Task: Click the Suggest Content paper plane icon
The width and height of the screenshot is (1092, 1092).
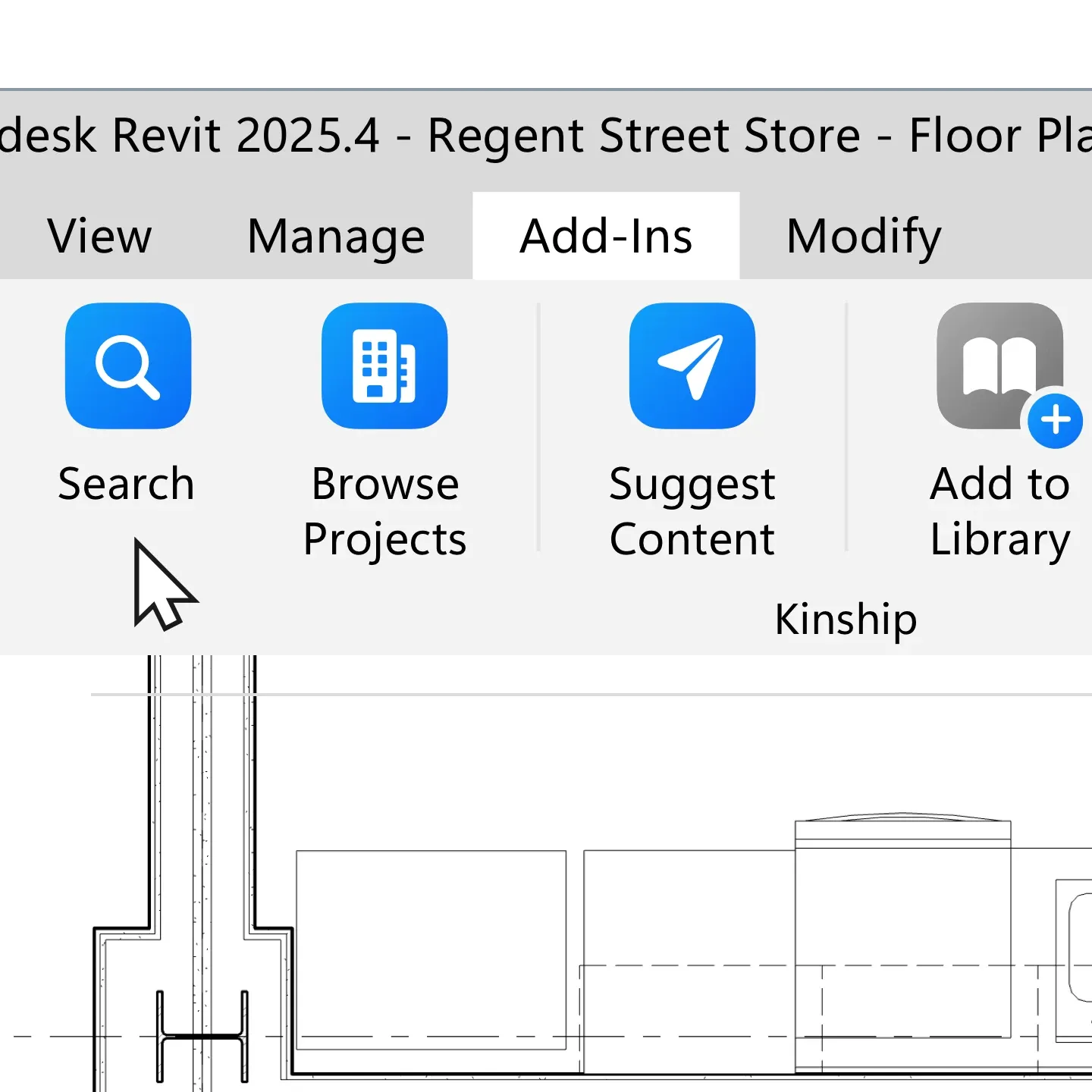Action: pyautogui.click(x=692, y=366)
